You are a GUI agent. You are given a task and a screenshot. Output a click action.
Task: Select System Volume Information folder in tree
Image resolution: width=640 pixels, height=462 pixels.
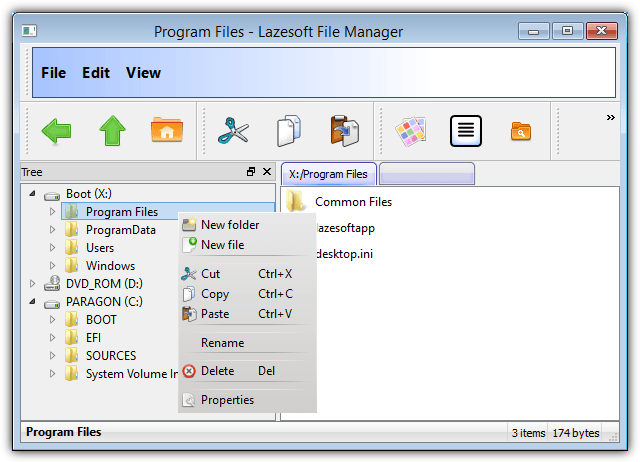[132, 373]
